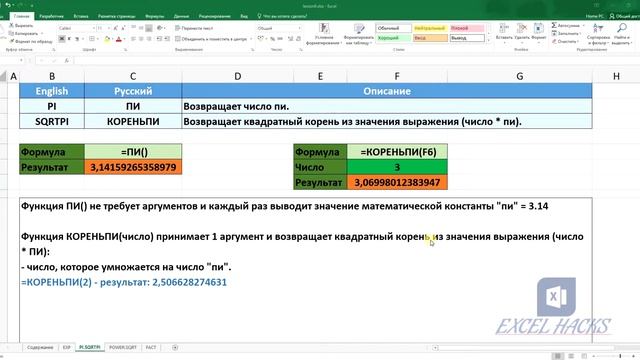The image size is (640, 360).
Task: Align to top vertically
Action: 134,28
